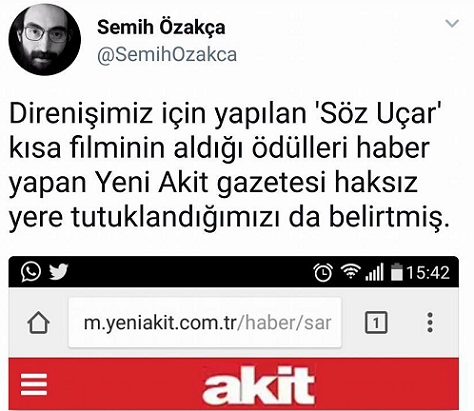This screenshot has width=474, height=411.
Task: Open Semih Özakça profile picture
Action: pyautogui.click(x=44, y=40)
